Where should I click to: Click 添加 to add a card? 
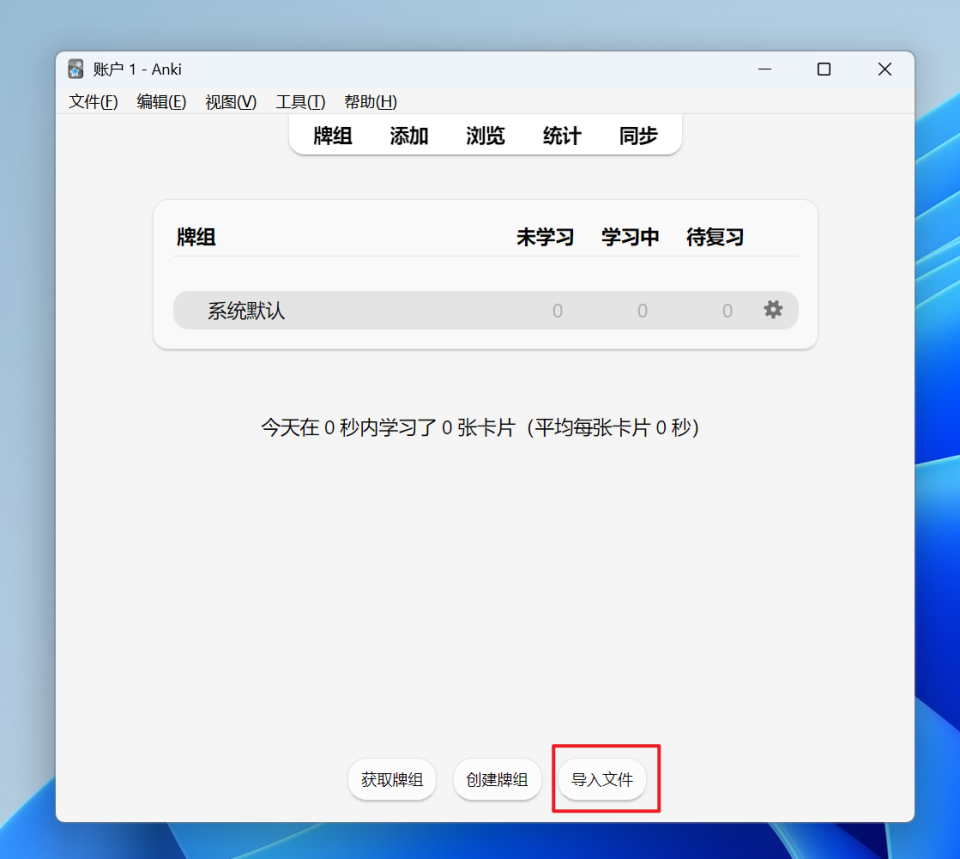pos(409,135)
